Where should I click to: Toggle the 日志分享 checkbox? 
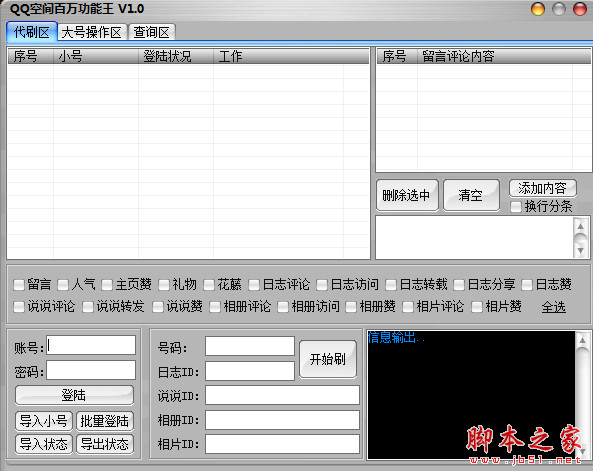[x=459, y=284]
